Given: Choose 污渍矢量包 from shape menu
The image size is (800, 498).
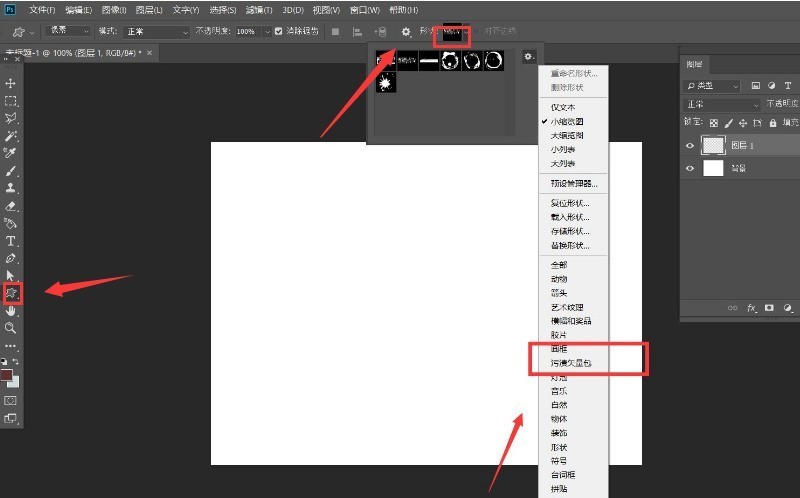Looking at the screenshot, I should 573,363.
